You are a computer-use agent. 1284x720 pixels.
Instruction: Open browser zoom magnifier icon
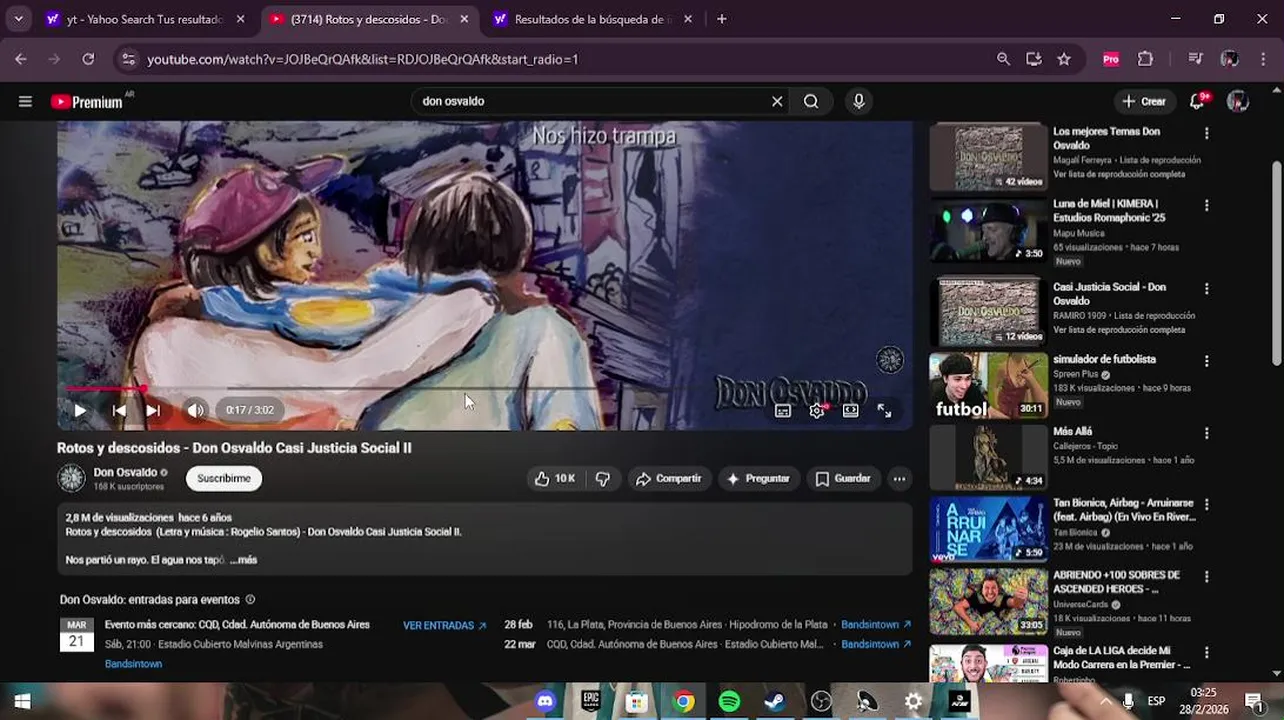pyautogui.click(x=1003, y=59)
